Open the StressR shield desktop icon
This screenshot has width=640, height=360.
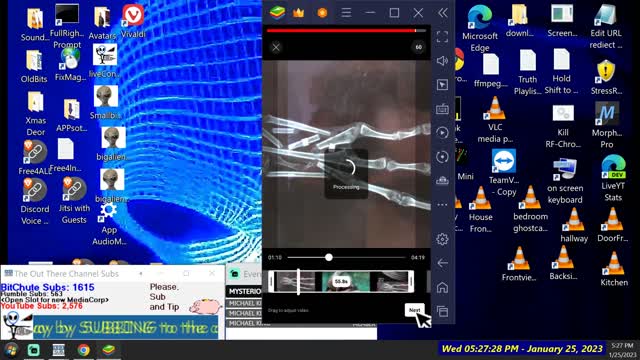(x=606, y=78)
